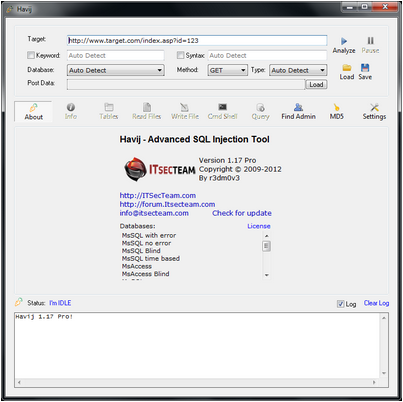Click the Post Data field

pyautogui.click(x=186, y=84)
